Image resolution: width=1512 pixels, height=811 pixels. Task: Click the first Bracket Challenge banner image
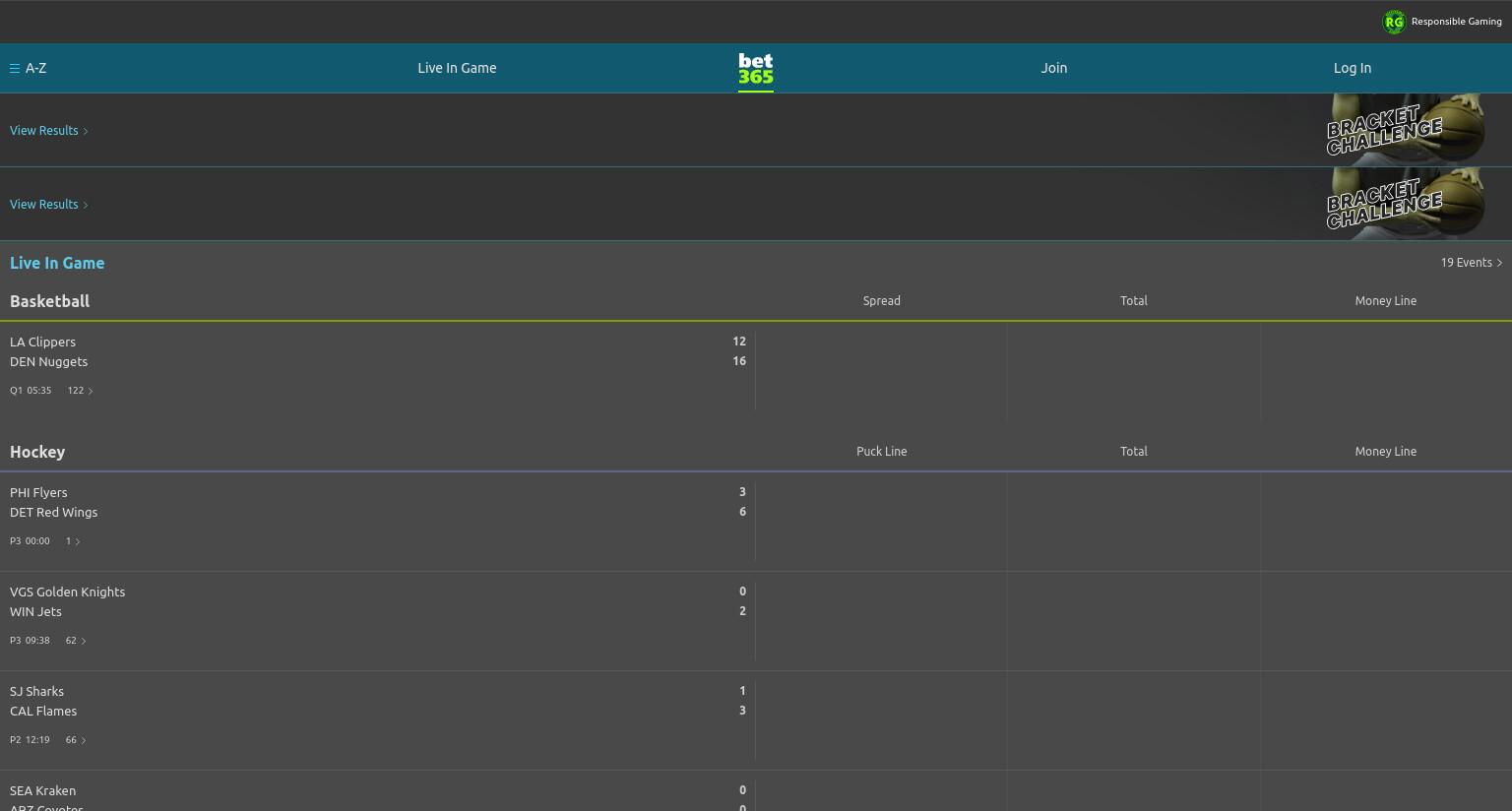1405,129
